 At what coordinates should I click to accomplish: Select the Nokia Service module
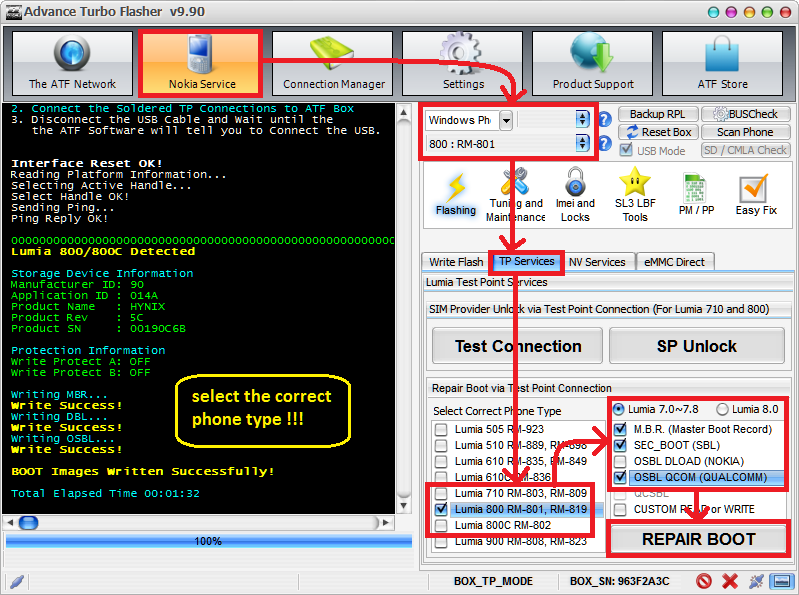(x=201, y=63)
